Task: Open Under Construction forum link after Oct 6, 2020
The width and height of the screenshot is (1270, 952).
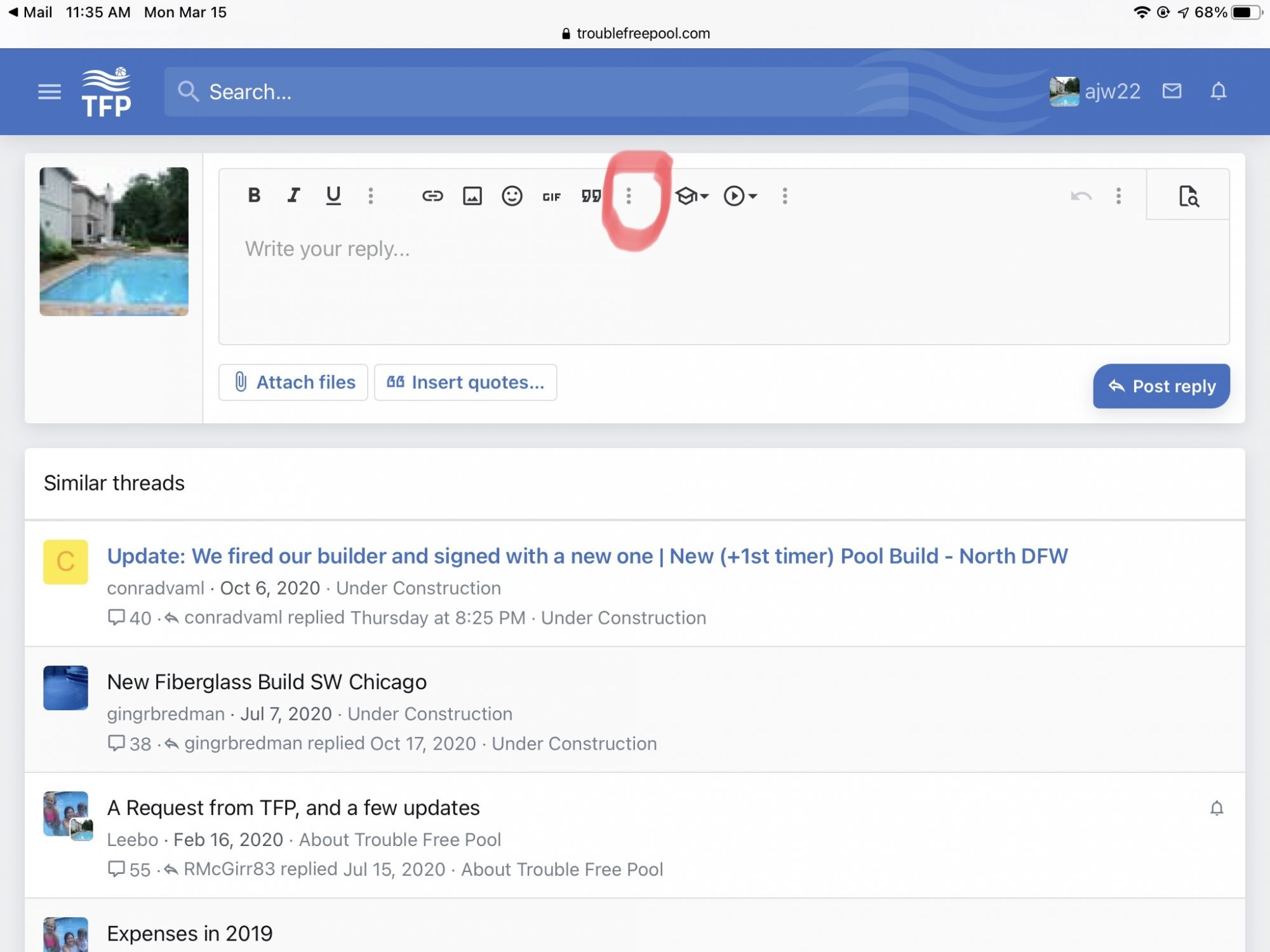Action: coord(418,588)
